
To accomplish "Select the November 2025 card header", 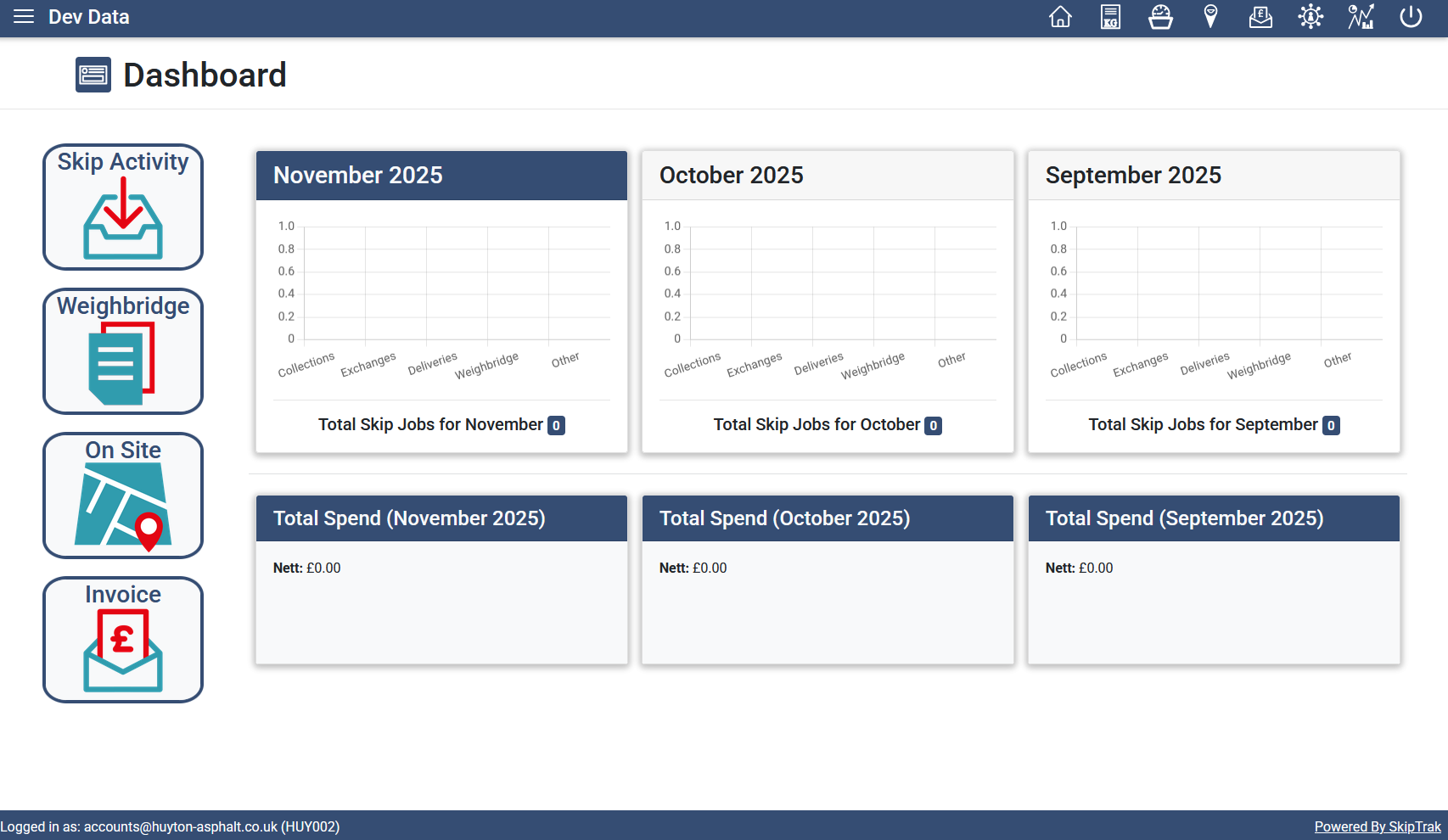I will pyautogui.click(x=441, y=176).
